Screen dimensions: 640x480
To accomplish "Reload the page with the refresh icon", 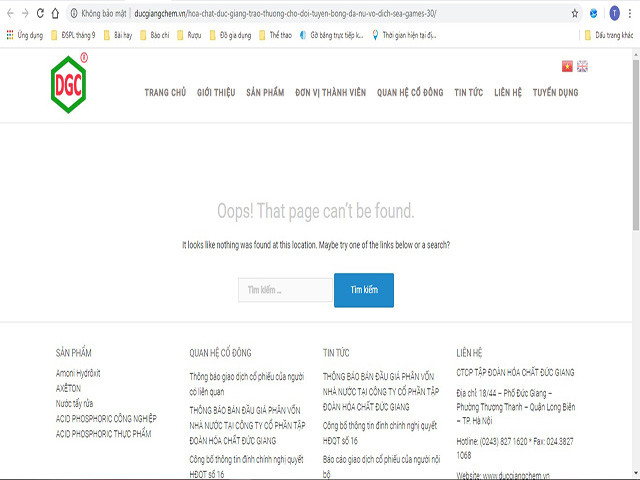I will pyautogui.click(x=40, y=14).
